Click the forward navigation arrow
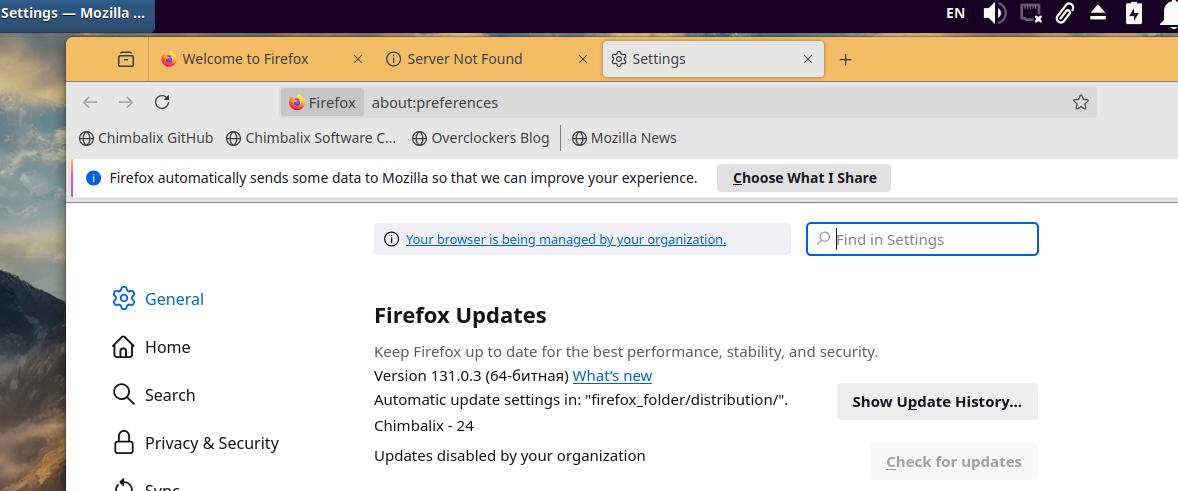1178x491 pixels. click(x=126, y=102)
